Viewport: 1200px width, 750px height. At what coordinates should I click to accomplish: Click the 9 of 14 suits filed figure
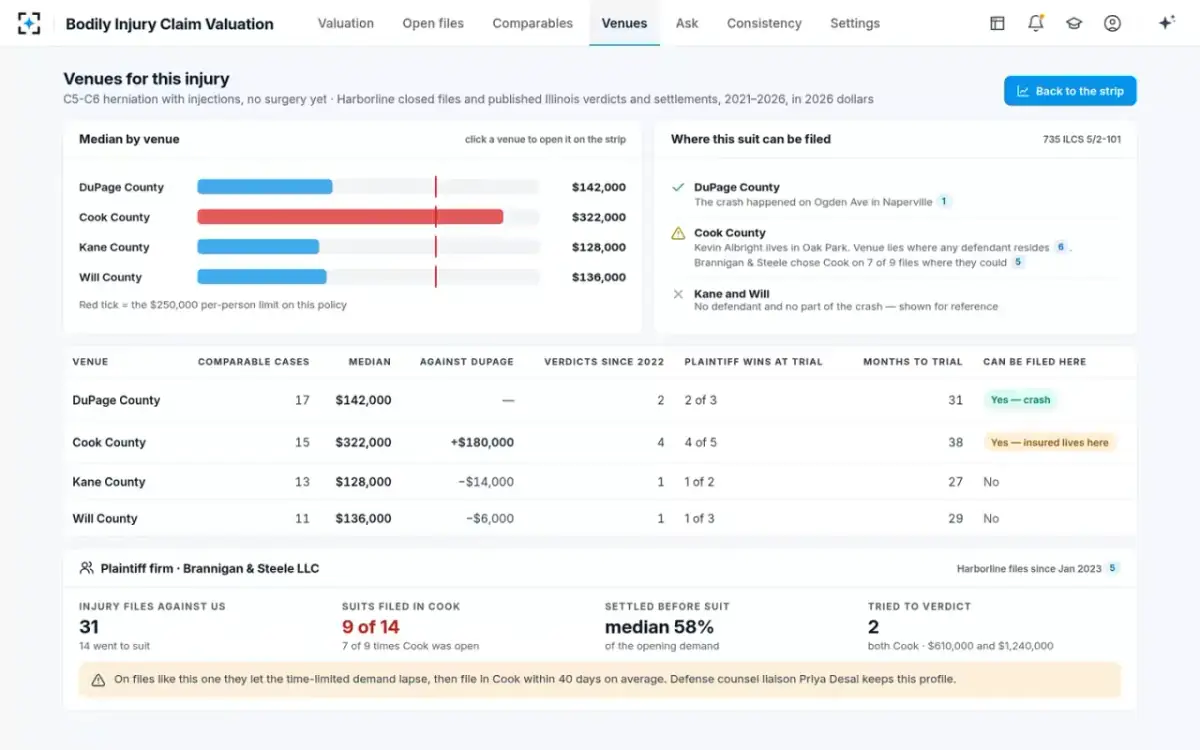pyautogui.click(x=371, y=627)
